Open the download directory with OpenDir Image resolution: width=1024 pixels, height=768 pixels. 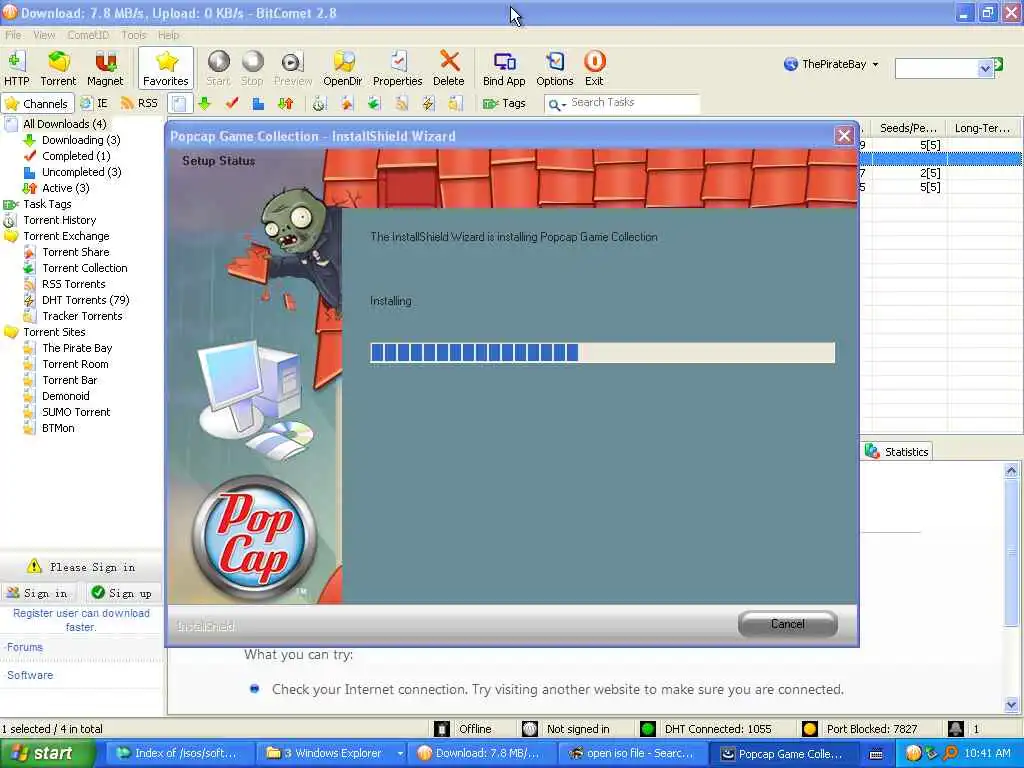(342, 68)
